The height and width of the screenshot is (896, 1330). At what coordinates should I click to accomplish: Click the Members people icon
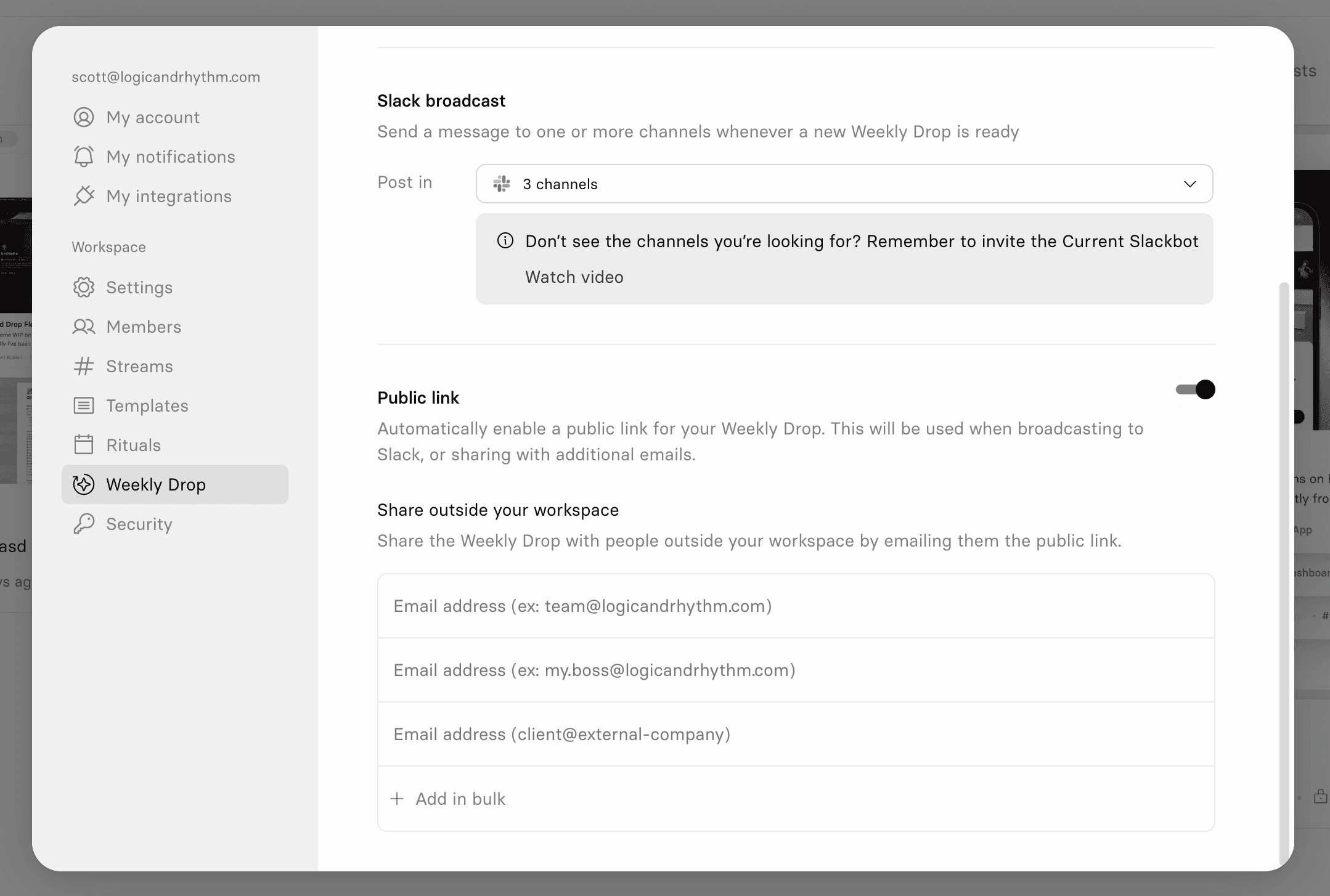click(x=84, y=327)
